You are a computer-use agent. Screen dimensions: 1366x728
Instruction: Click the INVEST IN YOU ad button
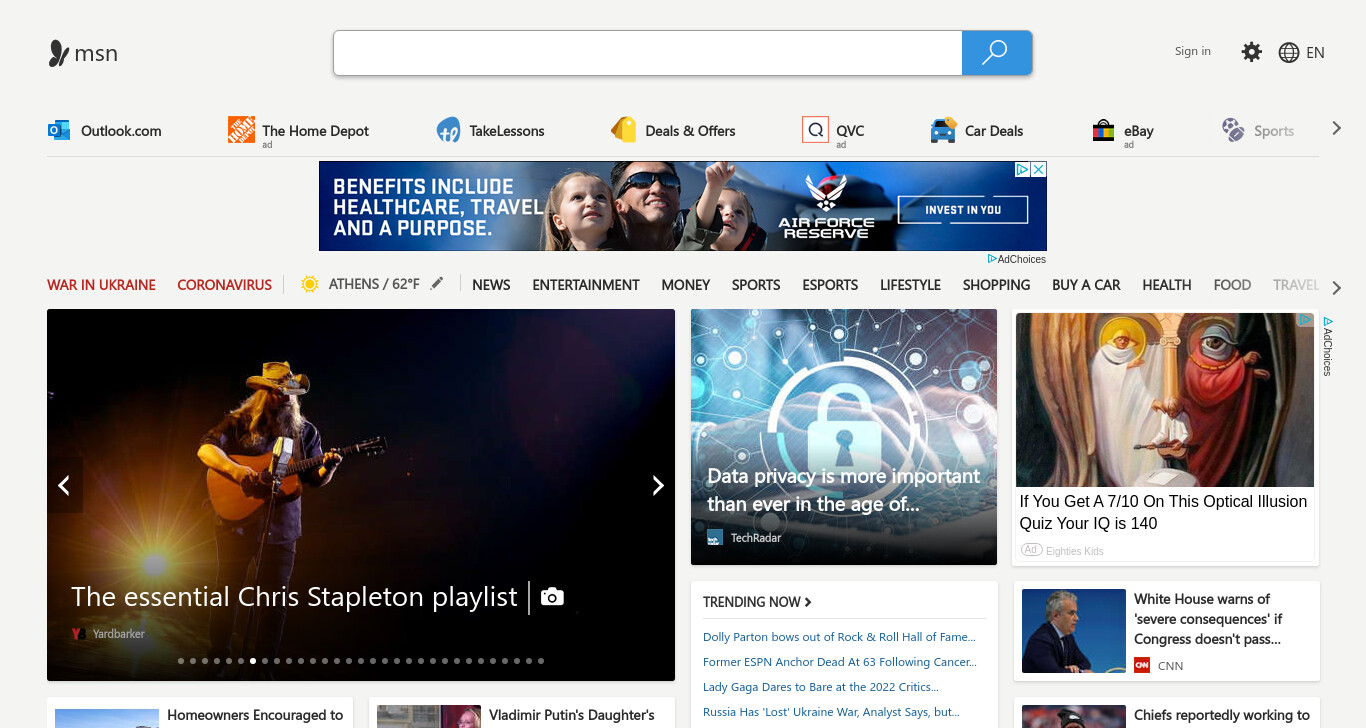pos(963,210)
